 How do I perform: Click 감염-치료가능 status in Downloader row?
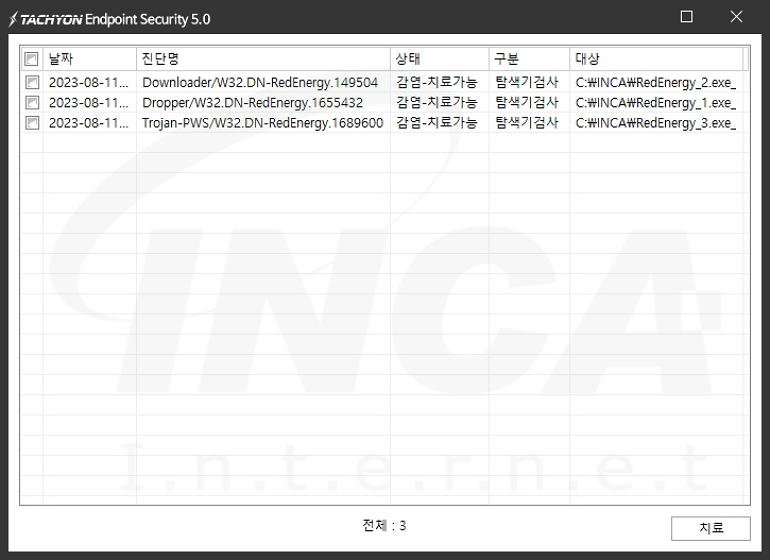coord(437,82)
